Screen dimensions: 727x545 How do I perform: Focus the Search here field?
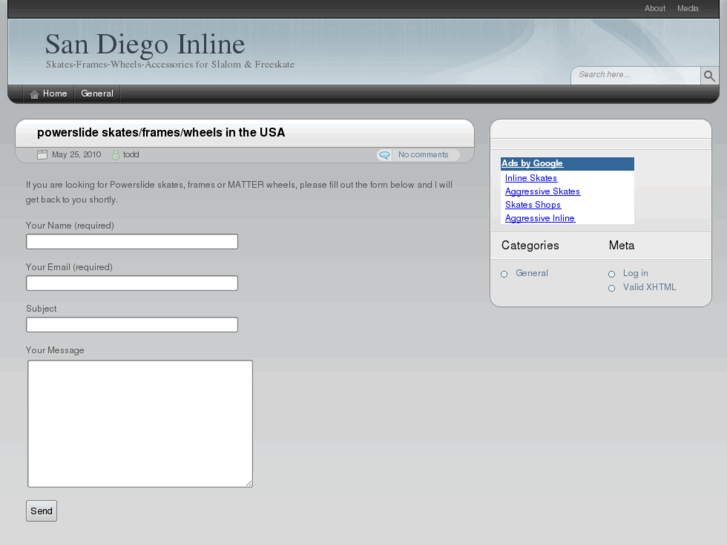tap(635, 75)
